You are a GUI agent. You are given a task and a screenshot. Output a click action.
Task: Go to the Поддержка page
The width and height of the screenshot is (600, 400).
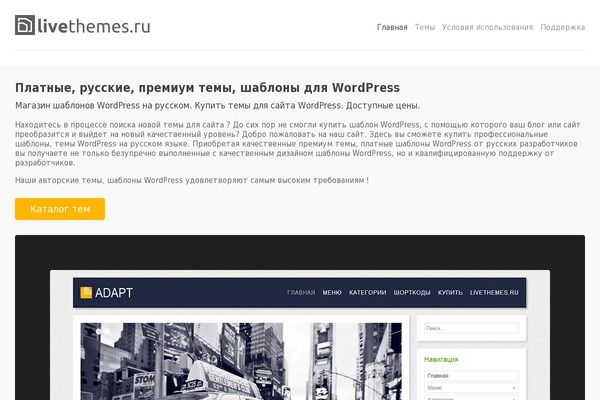(562, 27)
